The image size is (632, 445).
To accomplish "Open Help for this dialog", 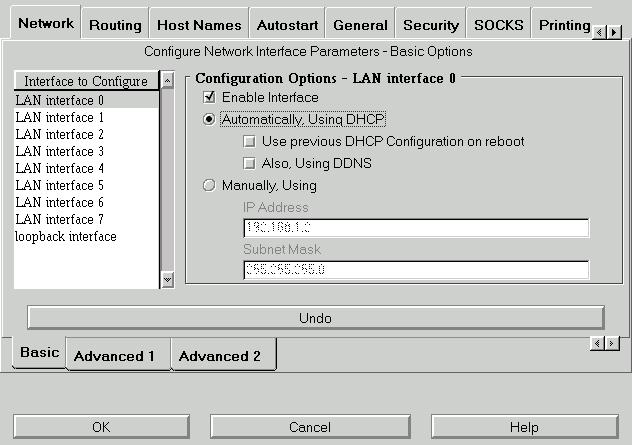I will pos(524,427).
